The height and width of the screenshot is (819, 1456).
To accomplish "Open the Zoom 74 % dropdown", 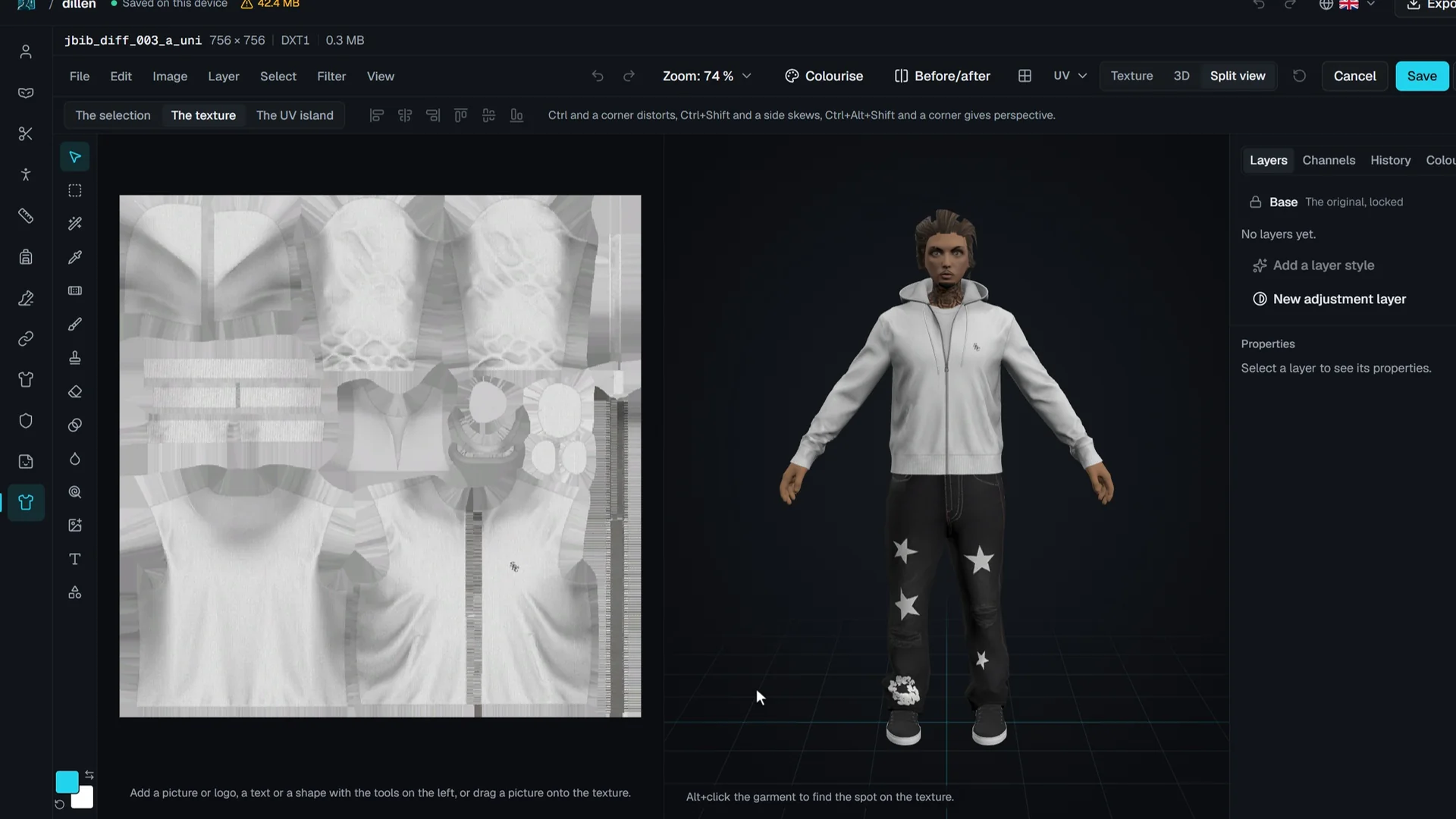I will point(707,76).
